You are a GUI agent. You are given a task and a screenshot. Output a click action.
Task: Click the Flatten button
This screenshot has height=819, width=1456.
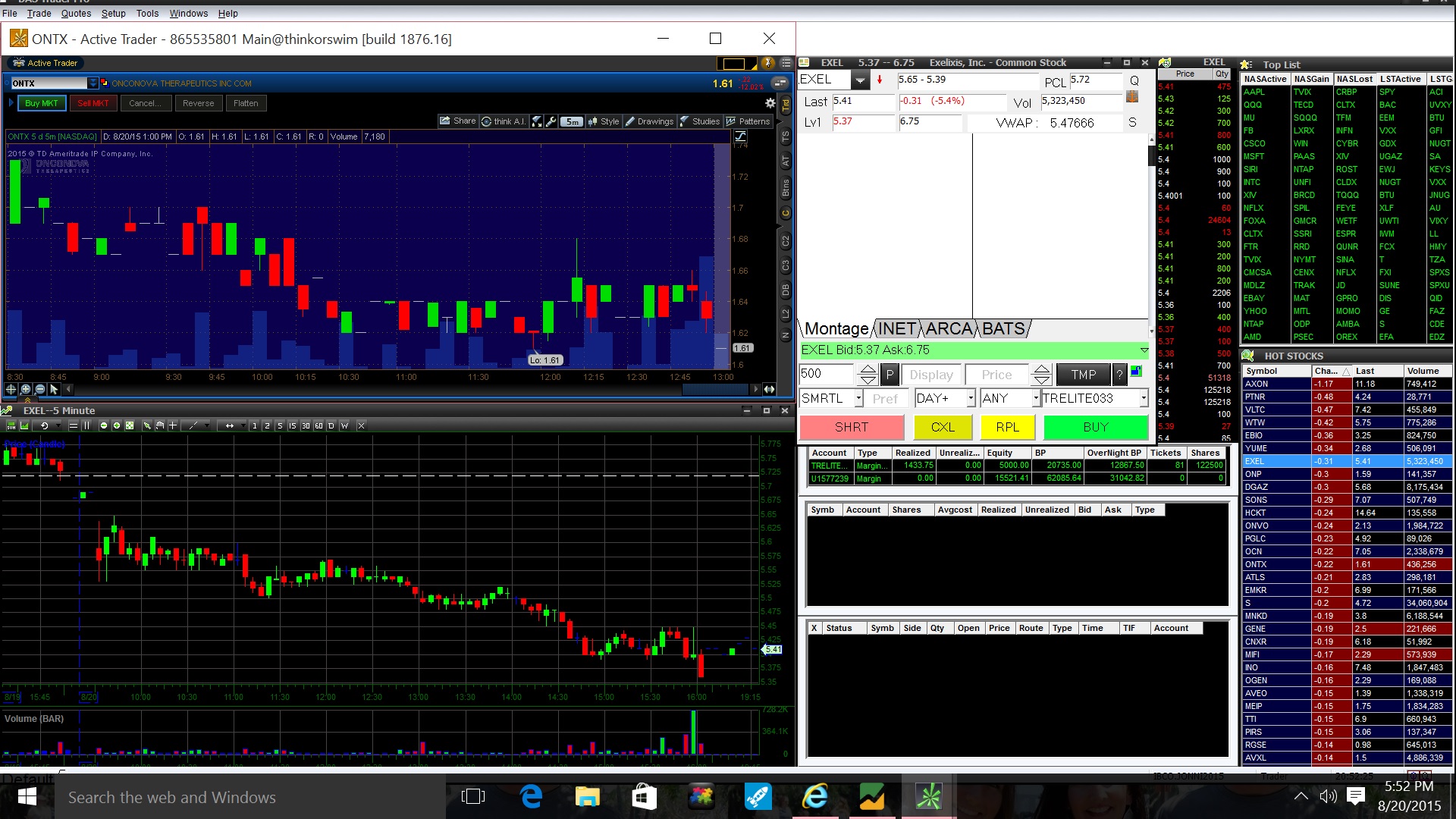[x=246, y=103]
